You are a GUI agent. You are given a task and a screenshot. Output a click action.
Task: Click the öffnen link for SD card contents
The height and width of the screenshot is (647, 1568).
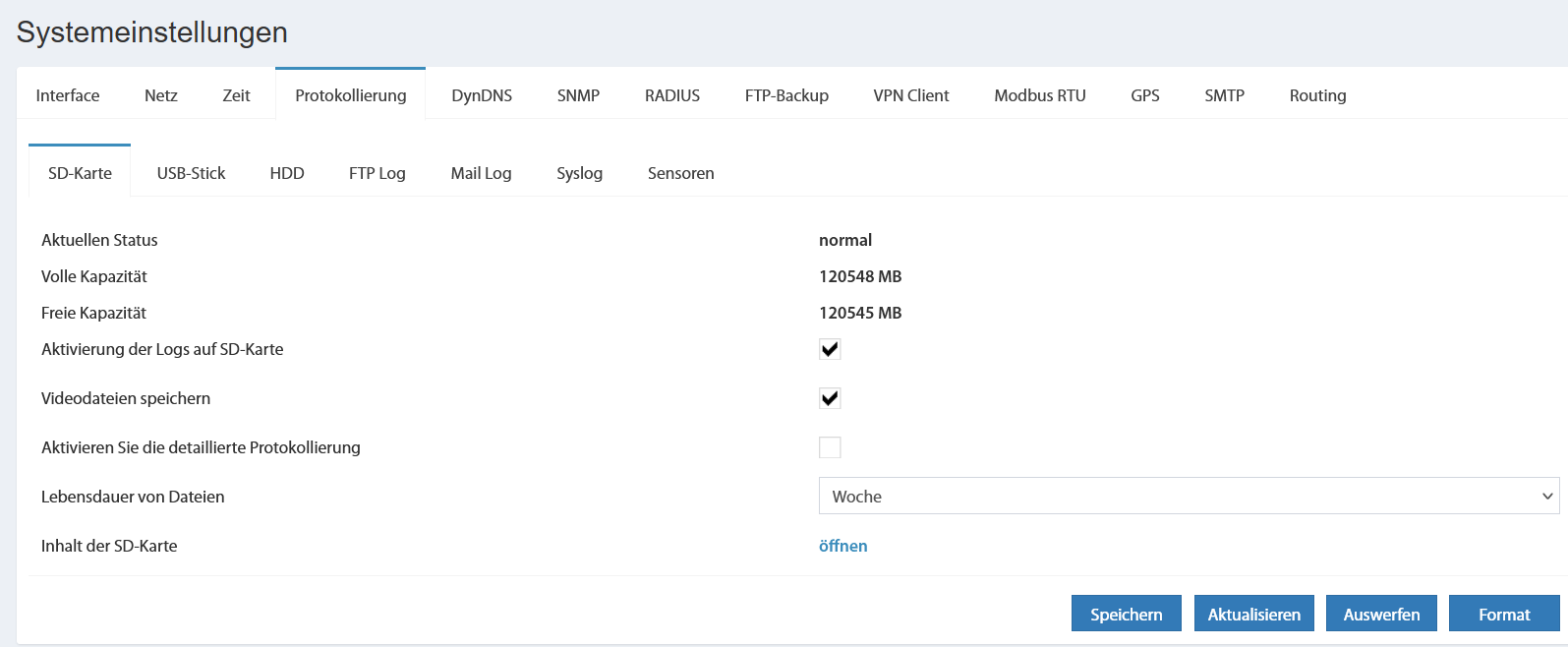[842, 546]
